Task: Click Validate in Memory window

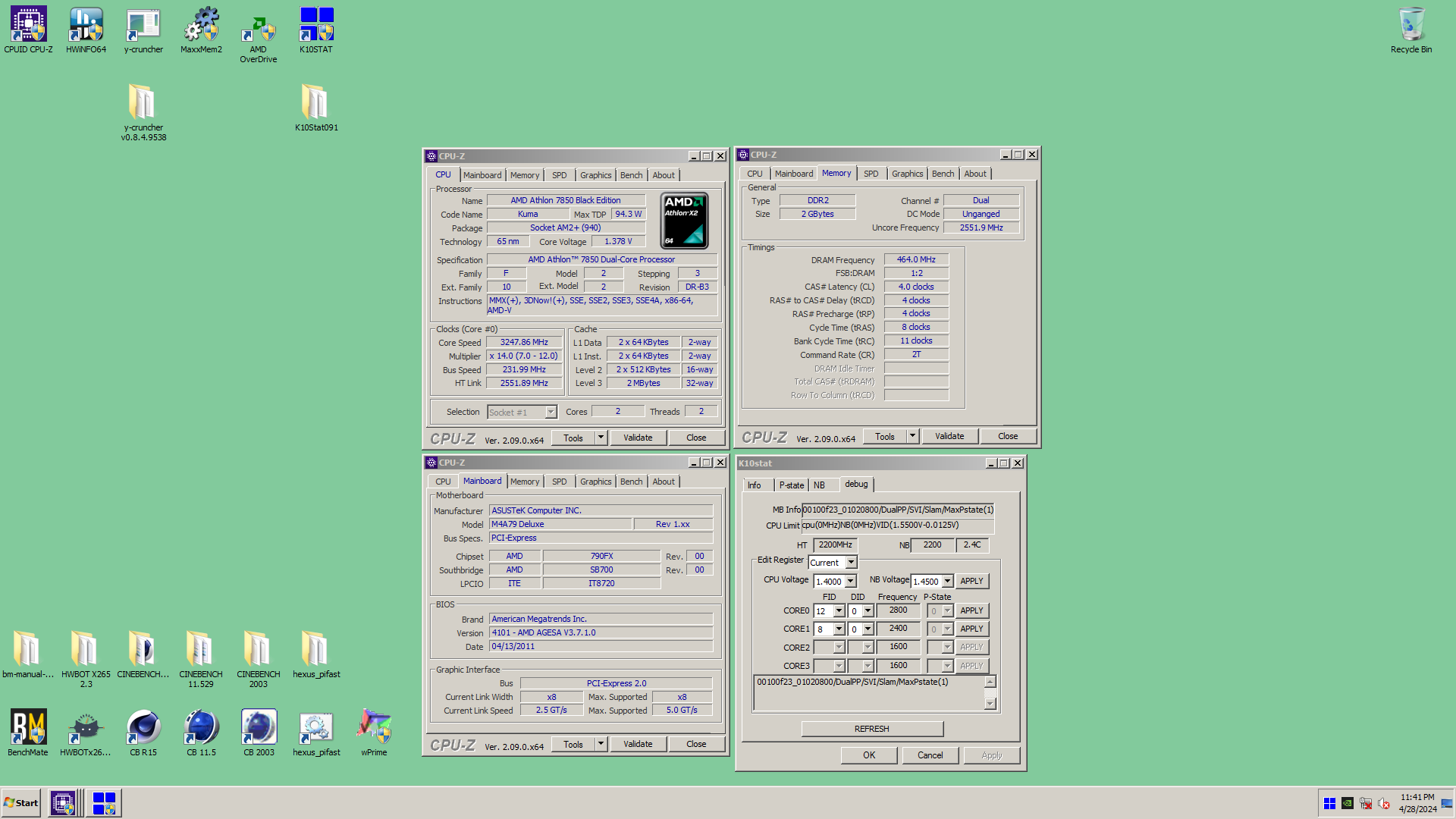Action: click(949, 436)
